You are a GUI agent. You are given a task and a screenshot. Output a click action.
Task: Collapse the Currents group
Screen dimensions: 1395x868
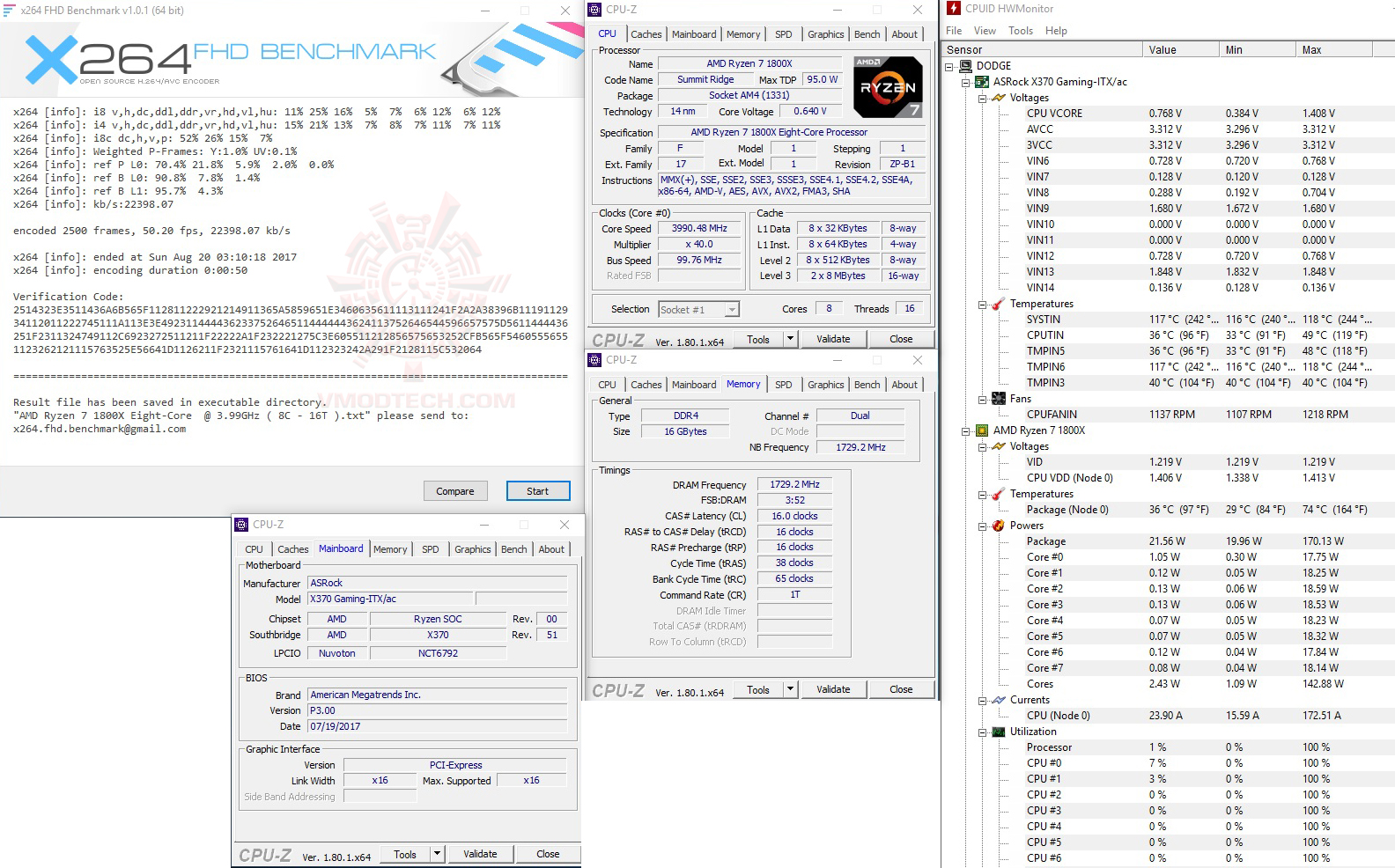click(983, 701)
